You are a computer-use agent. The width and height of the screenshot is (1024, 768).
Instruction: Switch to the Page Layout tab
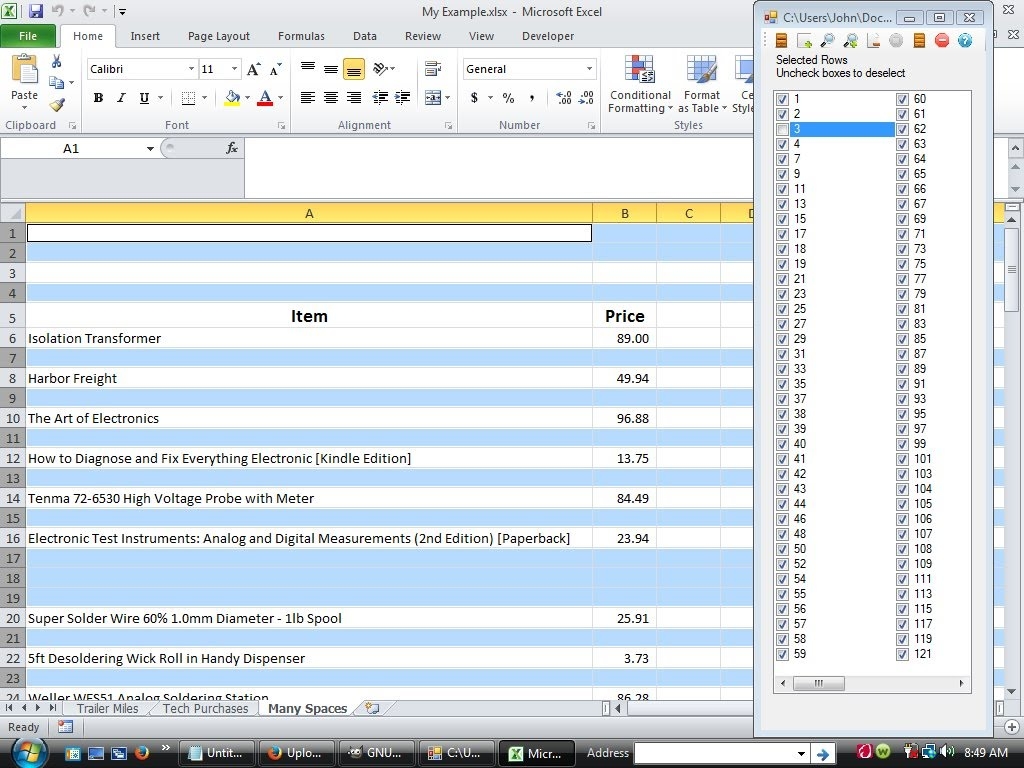pos(219,36)
